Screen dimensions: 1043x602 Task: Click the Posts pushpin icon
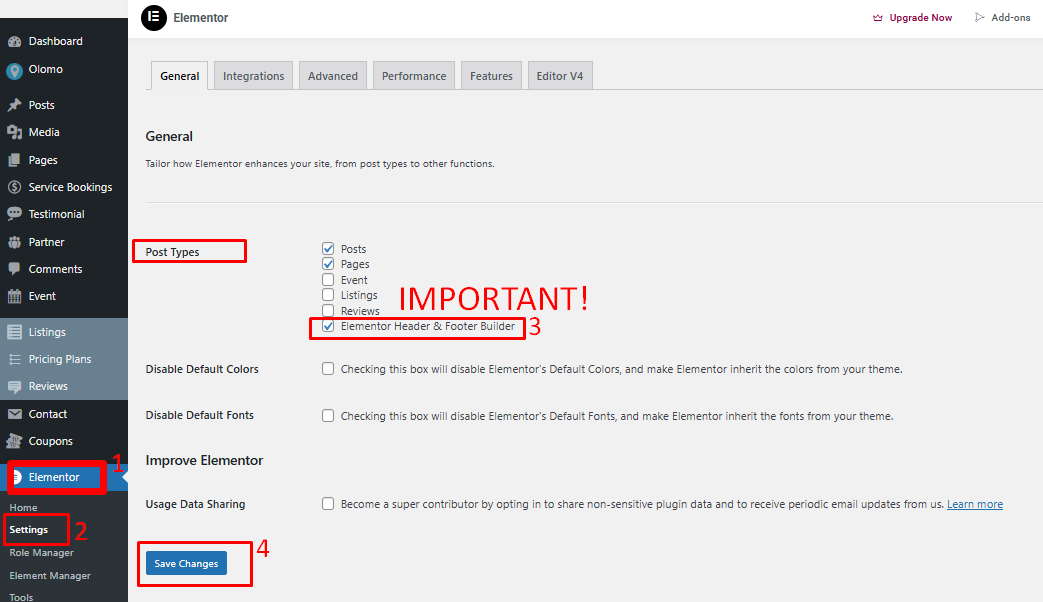click(x=14, y=105)
